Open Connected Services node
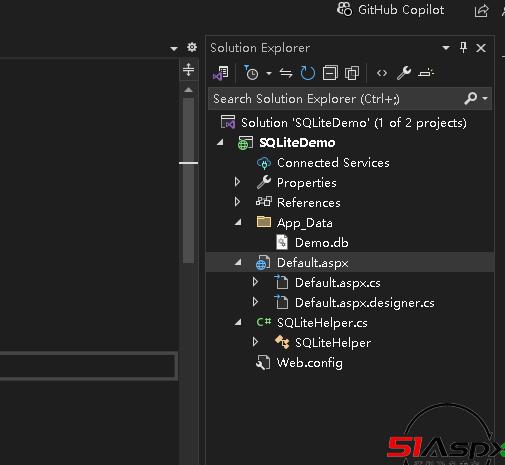Image resolution: width=505 pixels, height=465 pixels. click(333, 163)
